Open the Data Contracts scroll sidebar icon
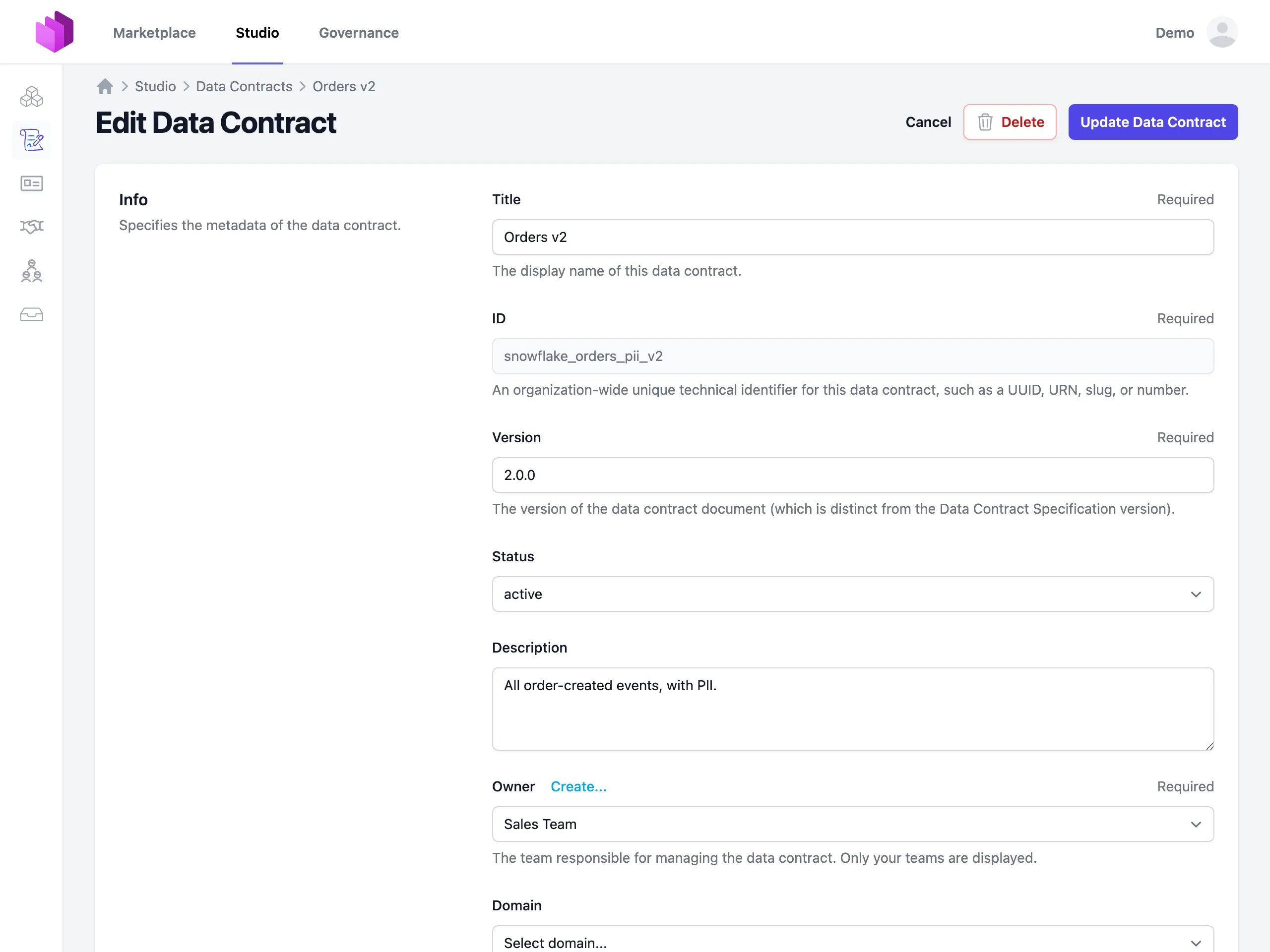This screenshot has width=1270, height=952. pyautogui.click(x=32, y=140)
